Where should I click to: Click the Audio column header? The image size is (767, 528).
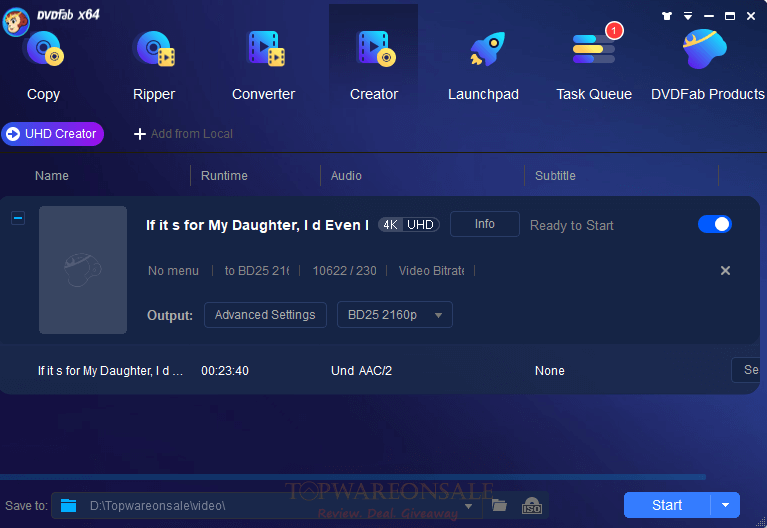(x=346, y=176)
